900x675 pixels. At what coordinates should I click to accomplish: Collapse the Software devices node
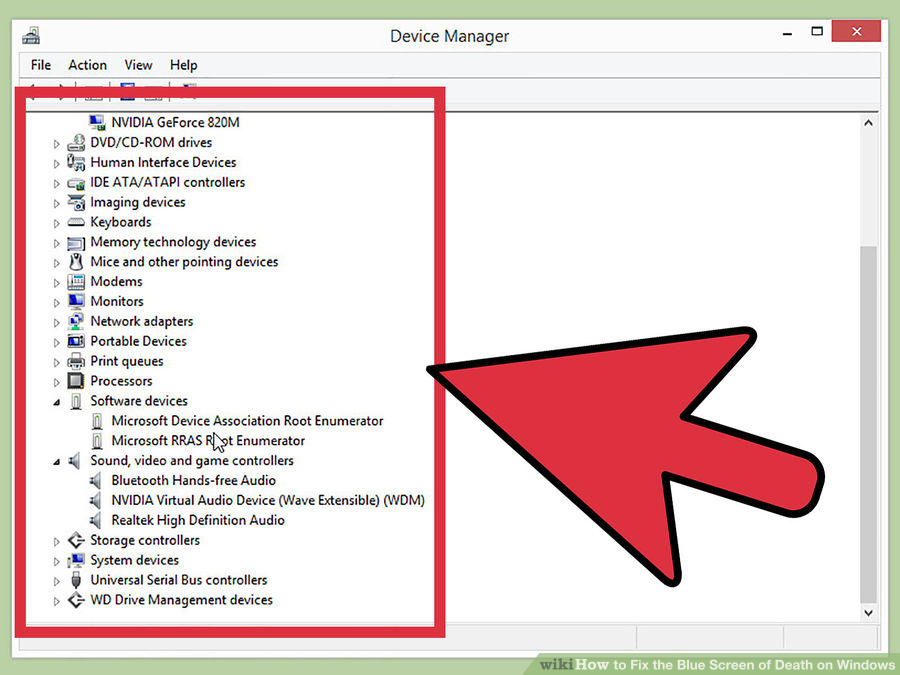(56, 402)
